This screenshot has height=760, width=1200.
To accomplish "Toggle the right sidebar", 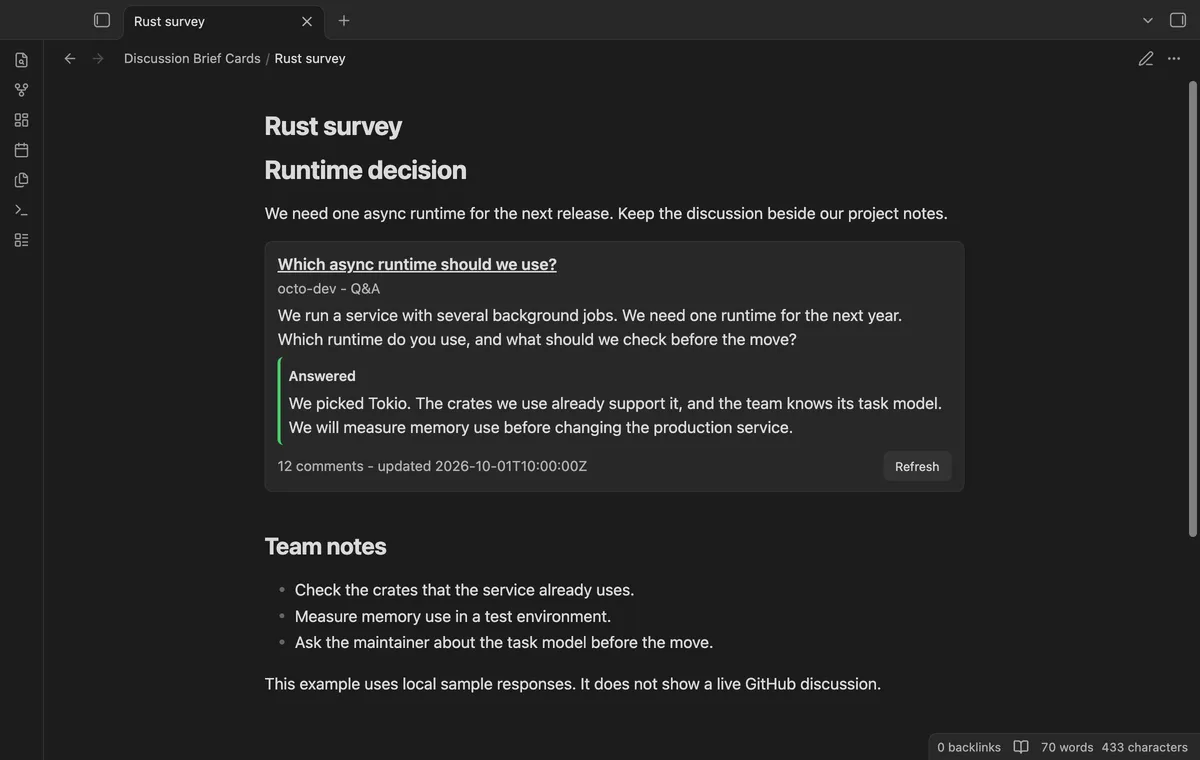I will point(1177,20).
